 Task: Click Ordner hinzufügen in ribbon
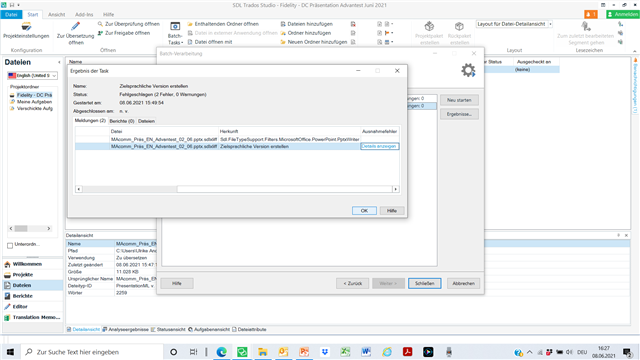(305, 33)
